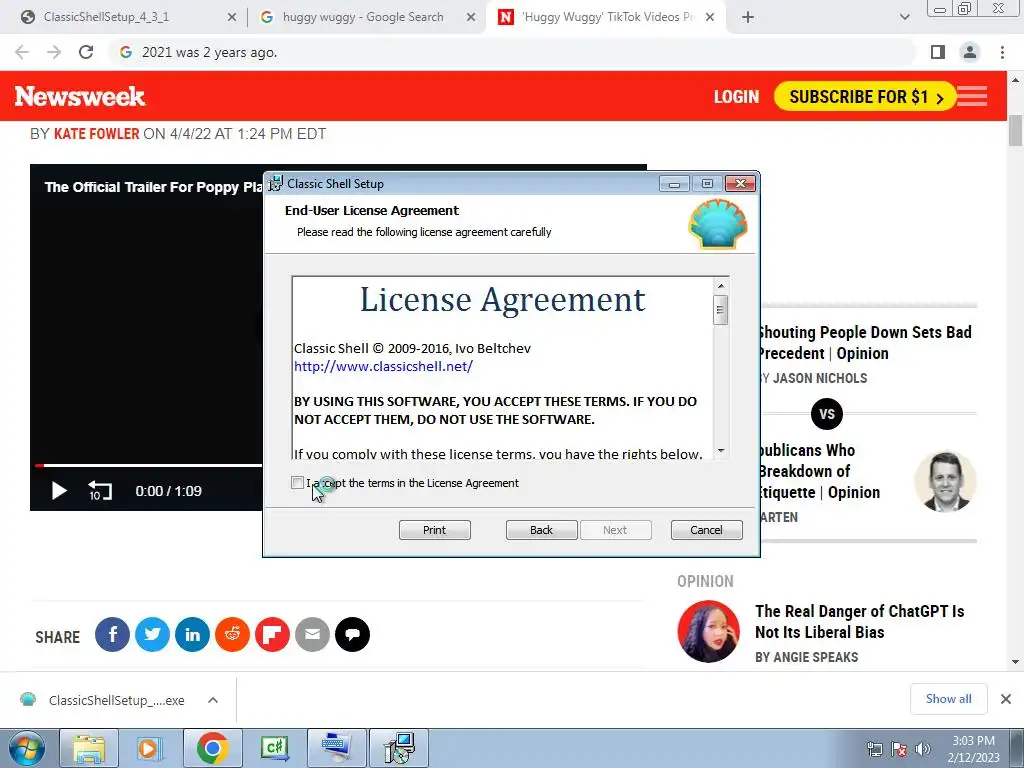Click the network tray icon
The height and width of the screenshot is (768, 1024).
pyautogui.click(x=875, y=748)
